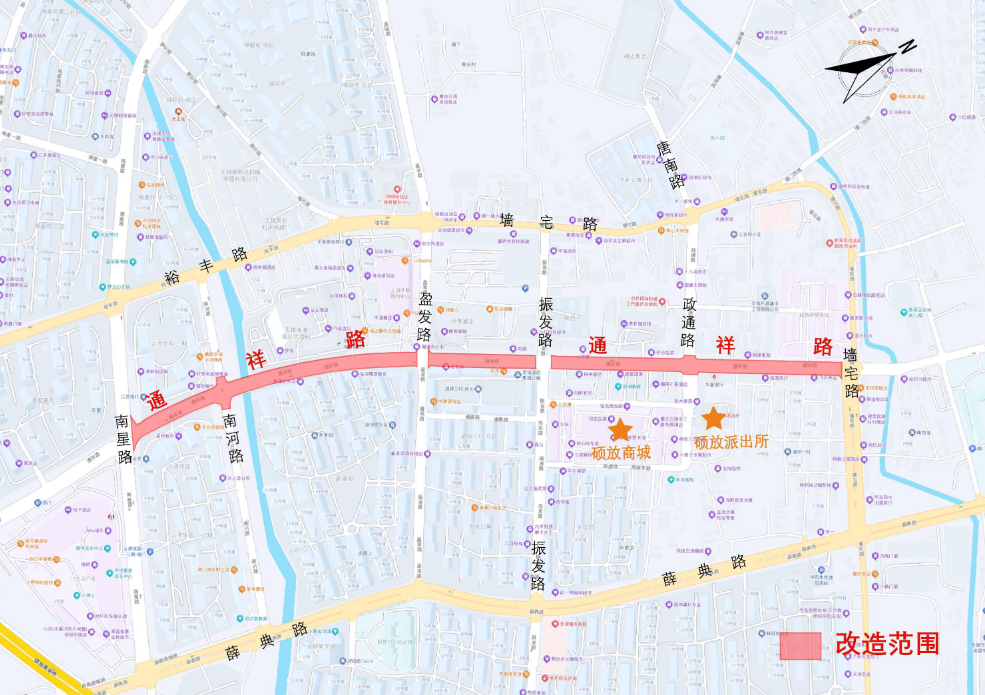Click the 南星路 road label
985x695 pixels.
point(123,439)
